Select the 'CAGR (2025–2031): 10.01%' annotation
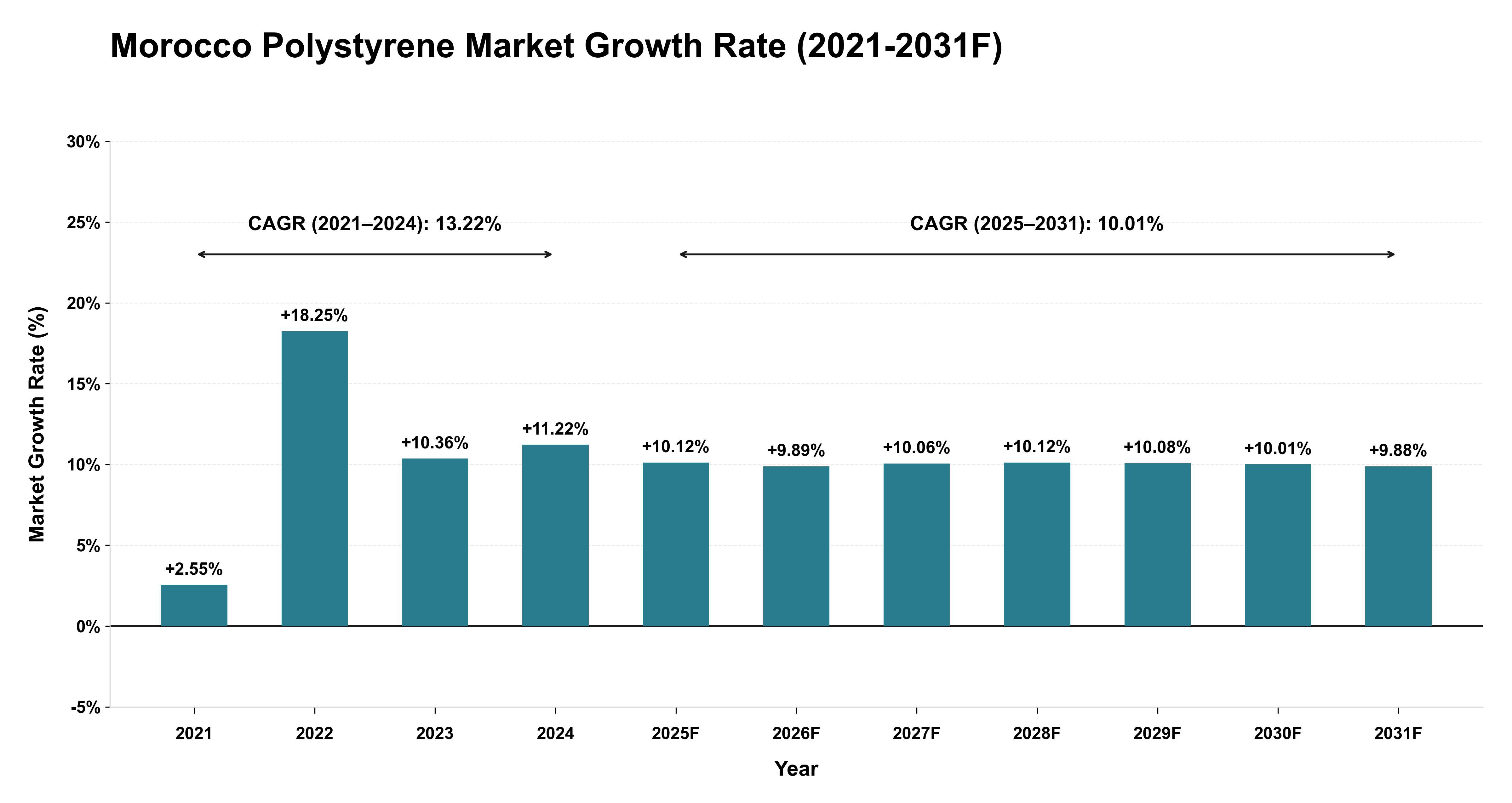 [x=1037, y=224]
